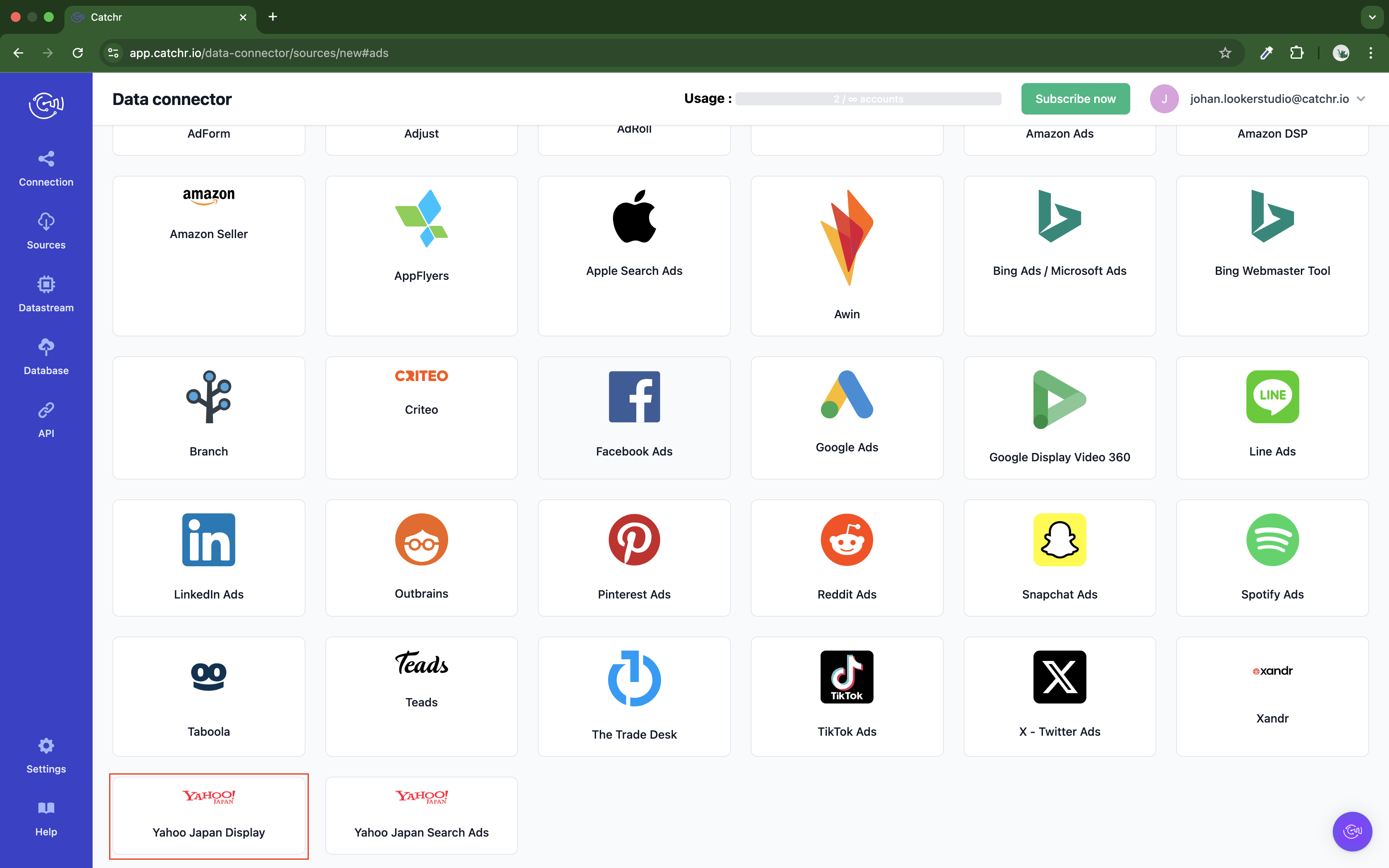The height and width of the screenshot is (868, 1389).
Task: Select the Pinterest Ads icon
Action: coord(634,540)
